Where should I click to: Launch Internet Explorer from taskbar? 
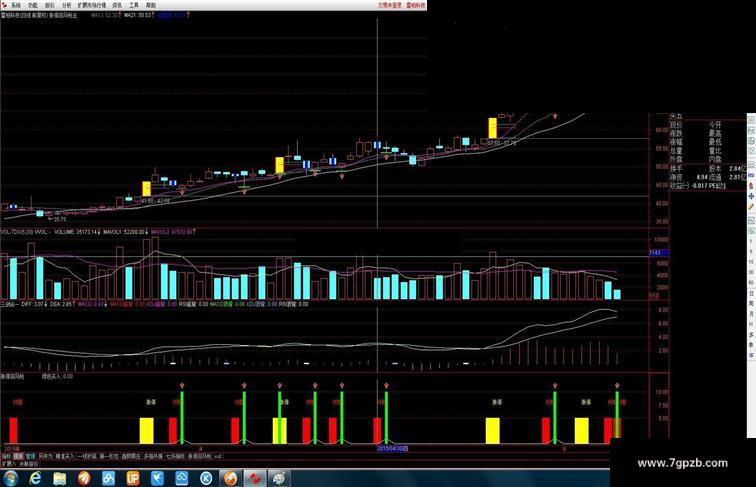(x=35, y=478)
